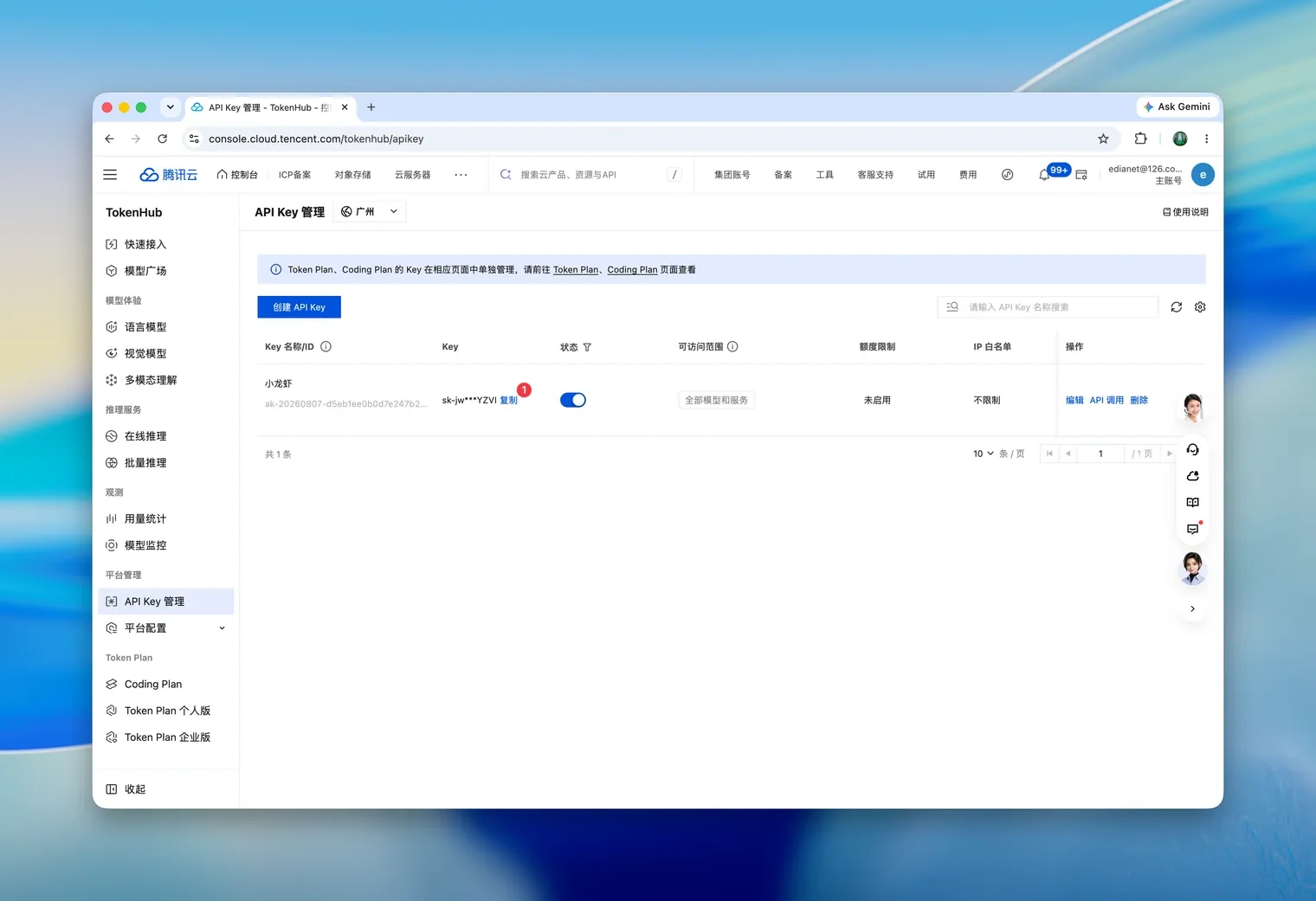Click the Ask Gemini button
The width and height of the screenshot is (1316, 901).
pos(1177,107)
